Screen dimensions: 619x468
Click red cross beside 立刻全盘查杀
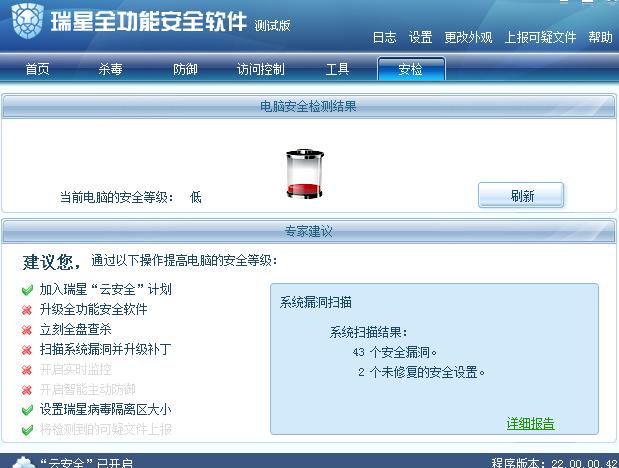(x=27, y=330)
